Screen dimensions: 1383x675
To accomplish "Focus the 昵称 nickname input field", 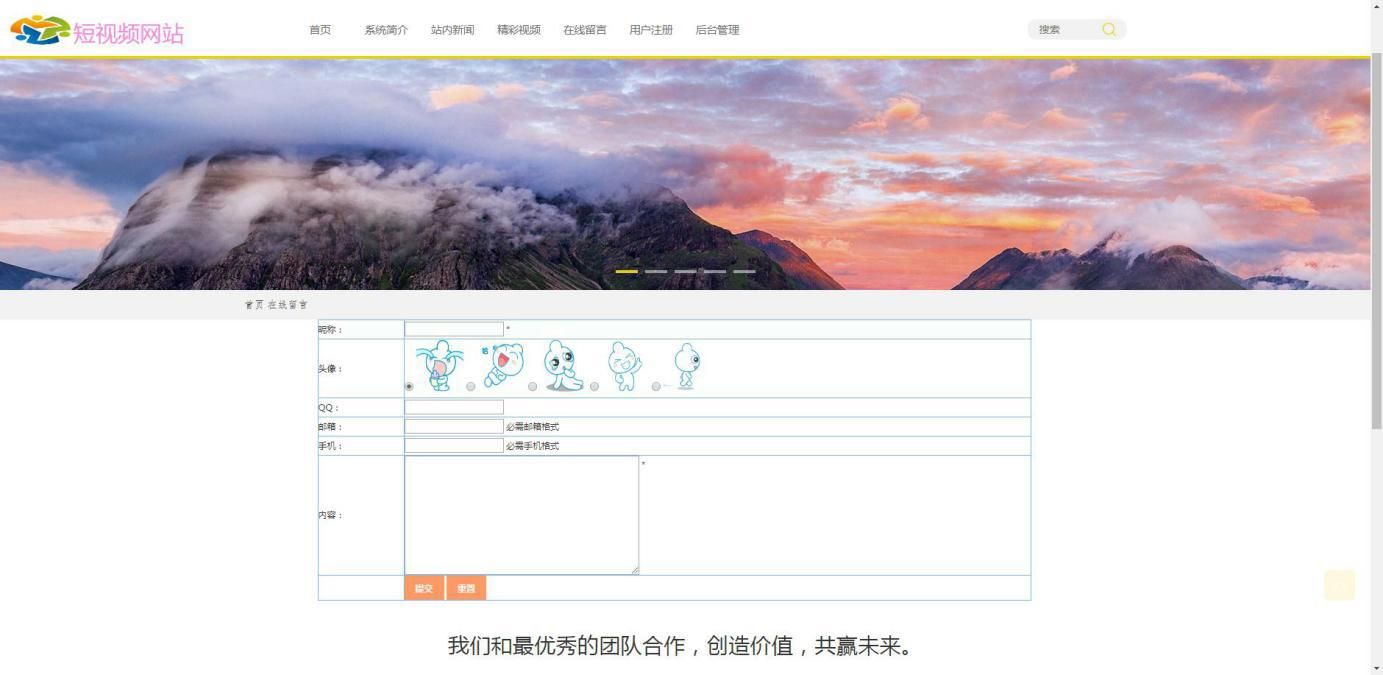I will click(454, 329).
